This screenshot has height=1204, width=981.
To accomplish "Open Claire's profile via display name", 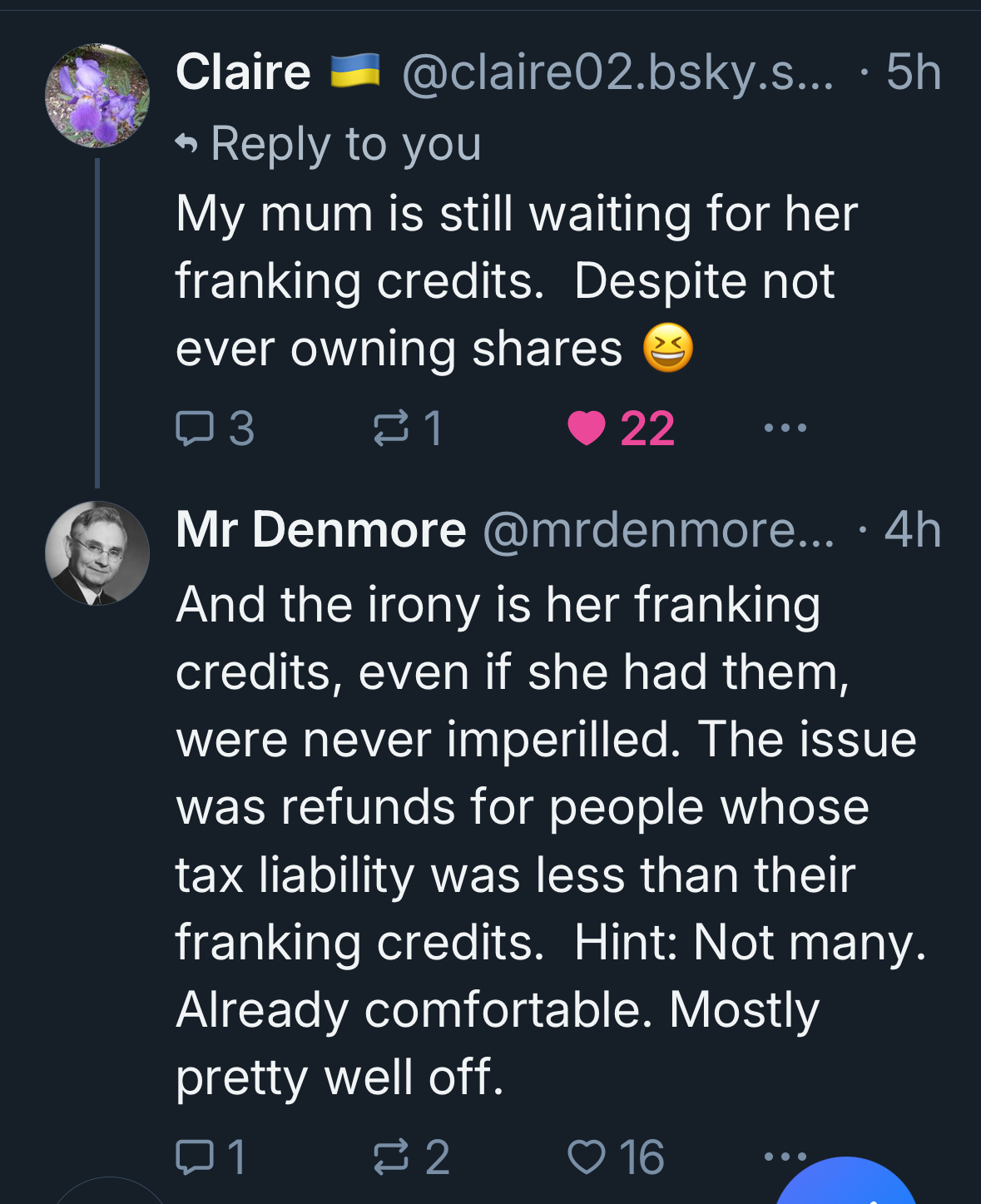I will [x=243, y=72].
